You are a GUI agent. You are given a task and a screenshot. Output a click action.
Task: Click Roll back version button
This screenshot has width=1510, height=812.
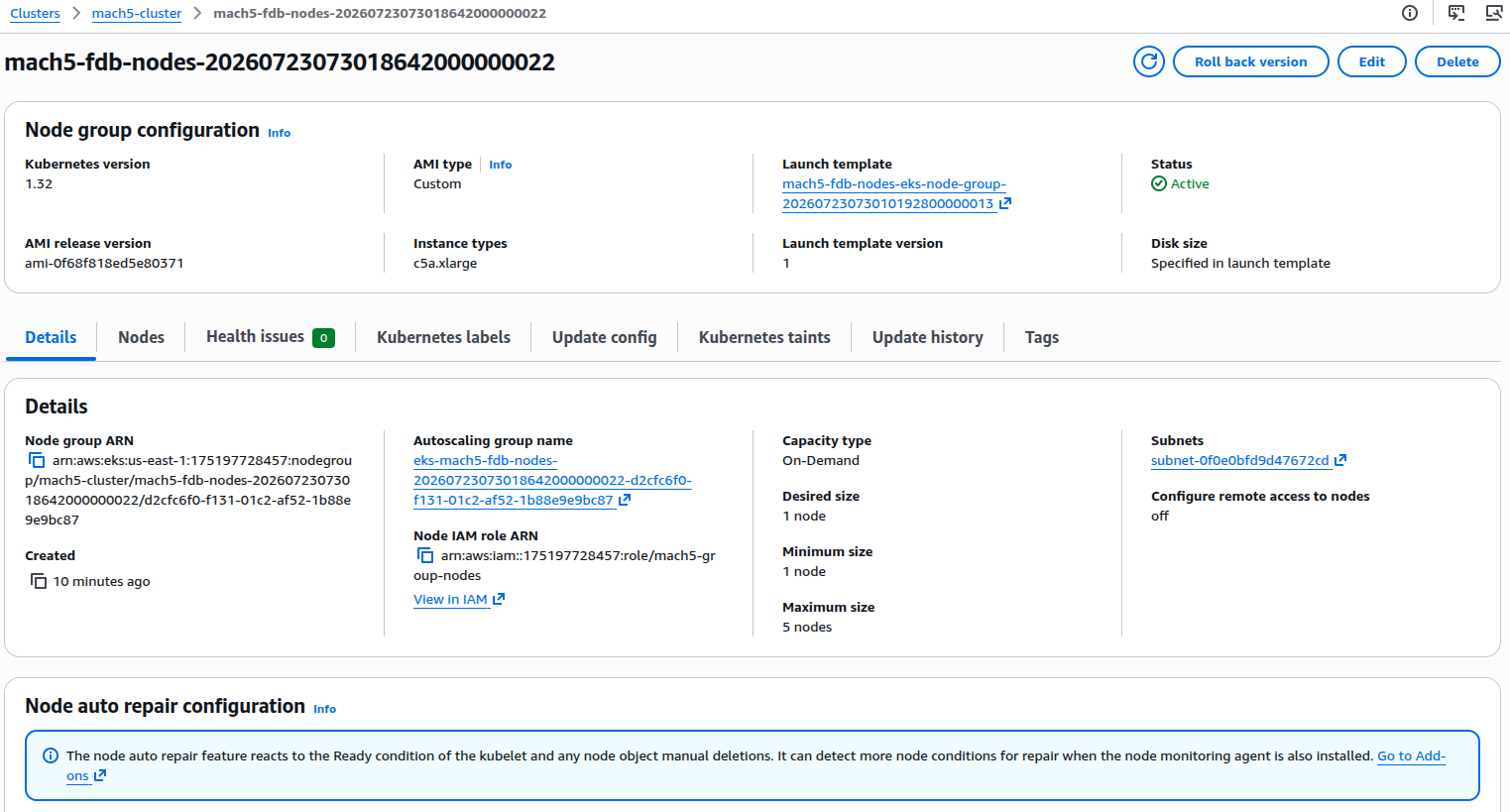[x=1251, y=61]
